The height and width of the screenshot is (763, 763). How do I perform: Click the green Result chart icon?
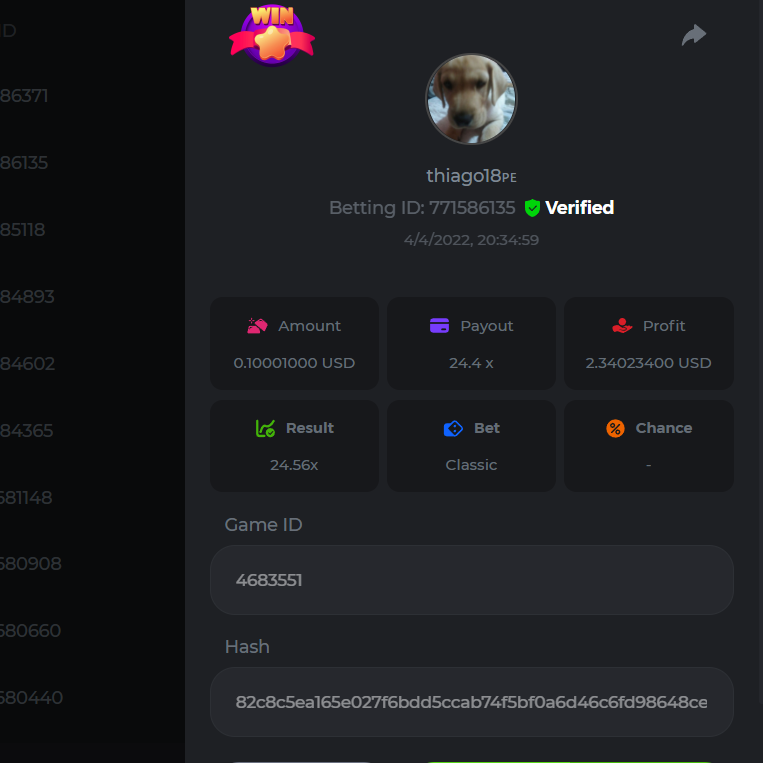pos(265,428)
